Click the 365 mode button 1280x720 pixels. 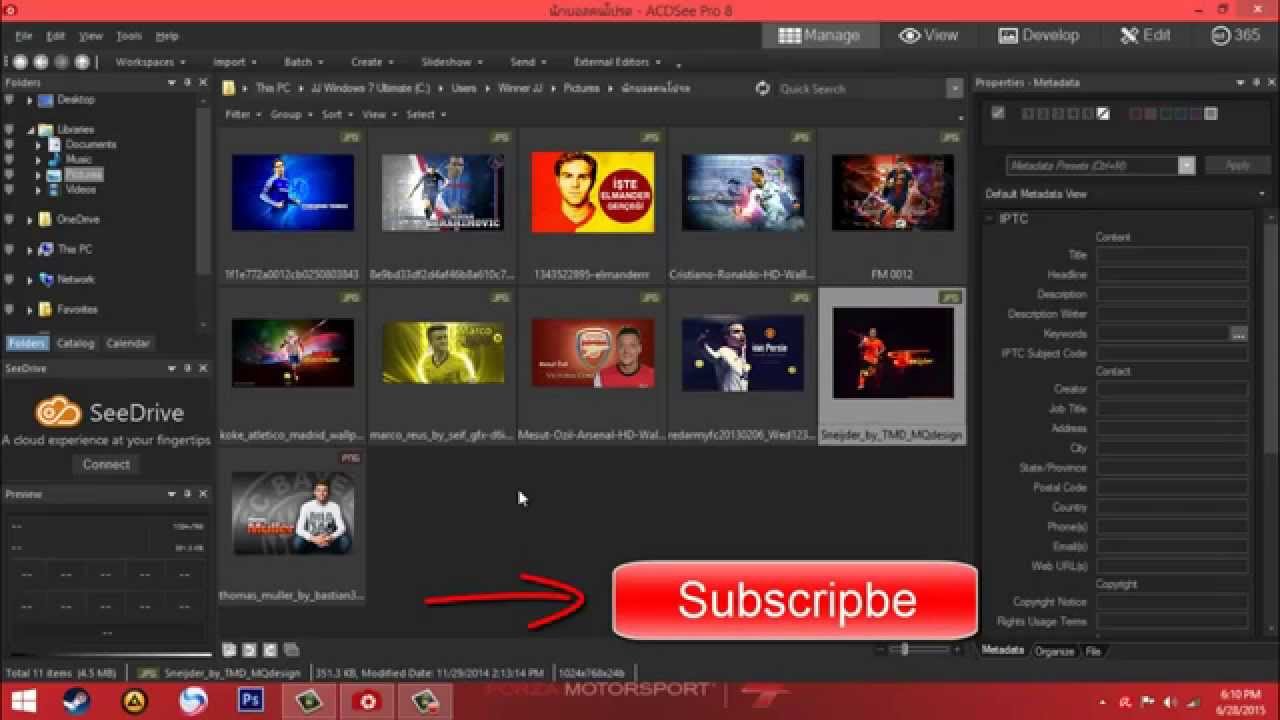pos(1236,35)
